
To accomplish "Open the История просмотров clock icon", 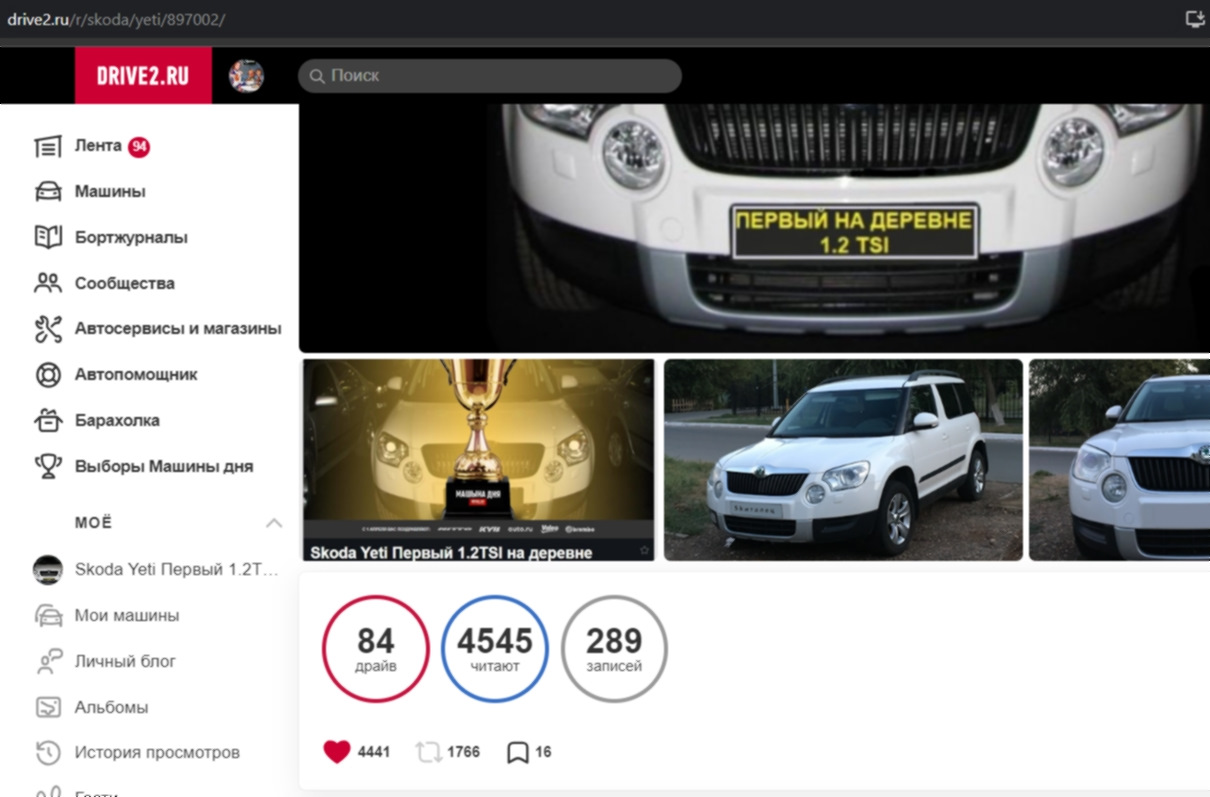I will tap(48, 752).
